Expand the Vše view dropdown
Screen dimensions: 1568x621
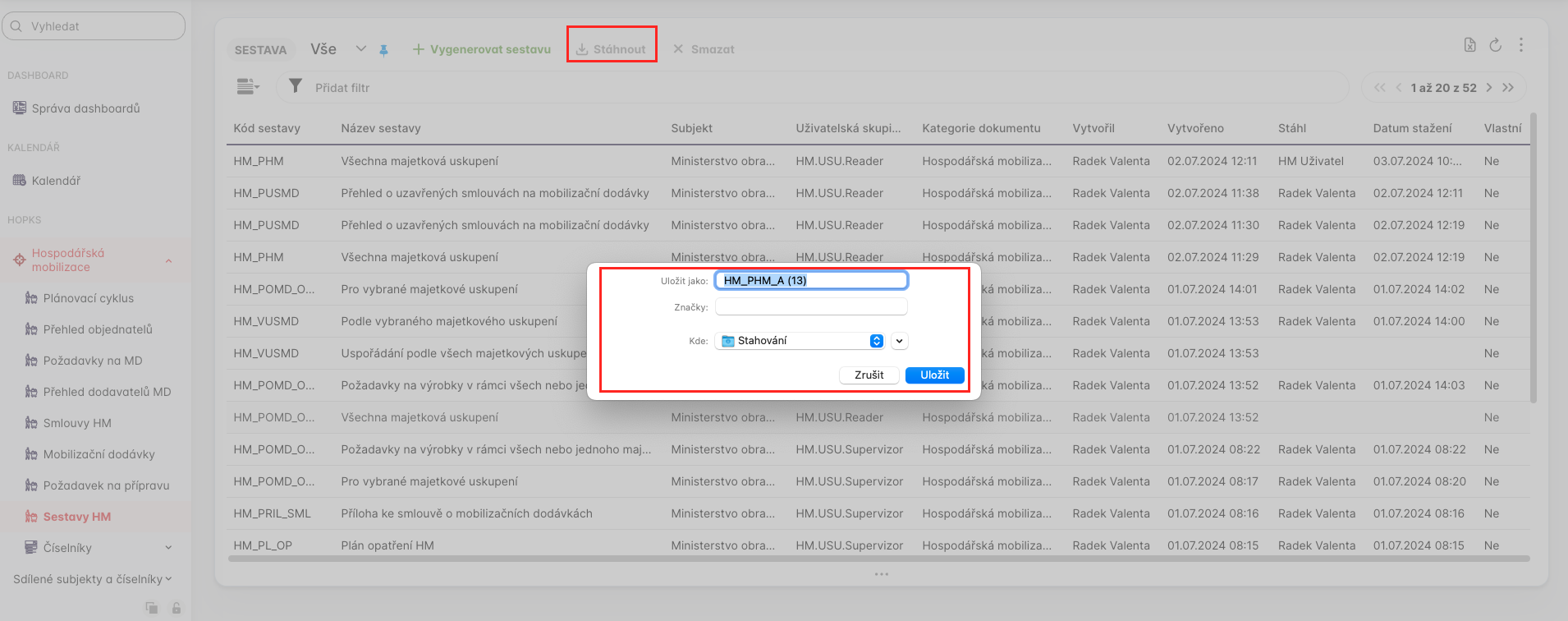coord(360,49)
